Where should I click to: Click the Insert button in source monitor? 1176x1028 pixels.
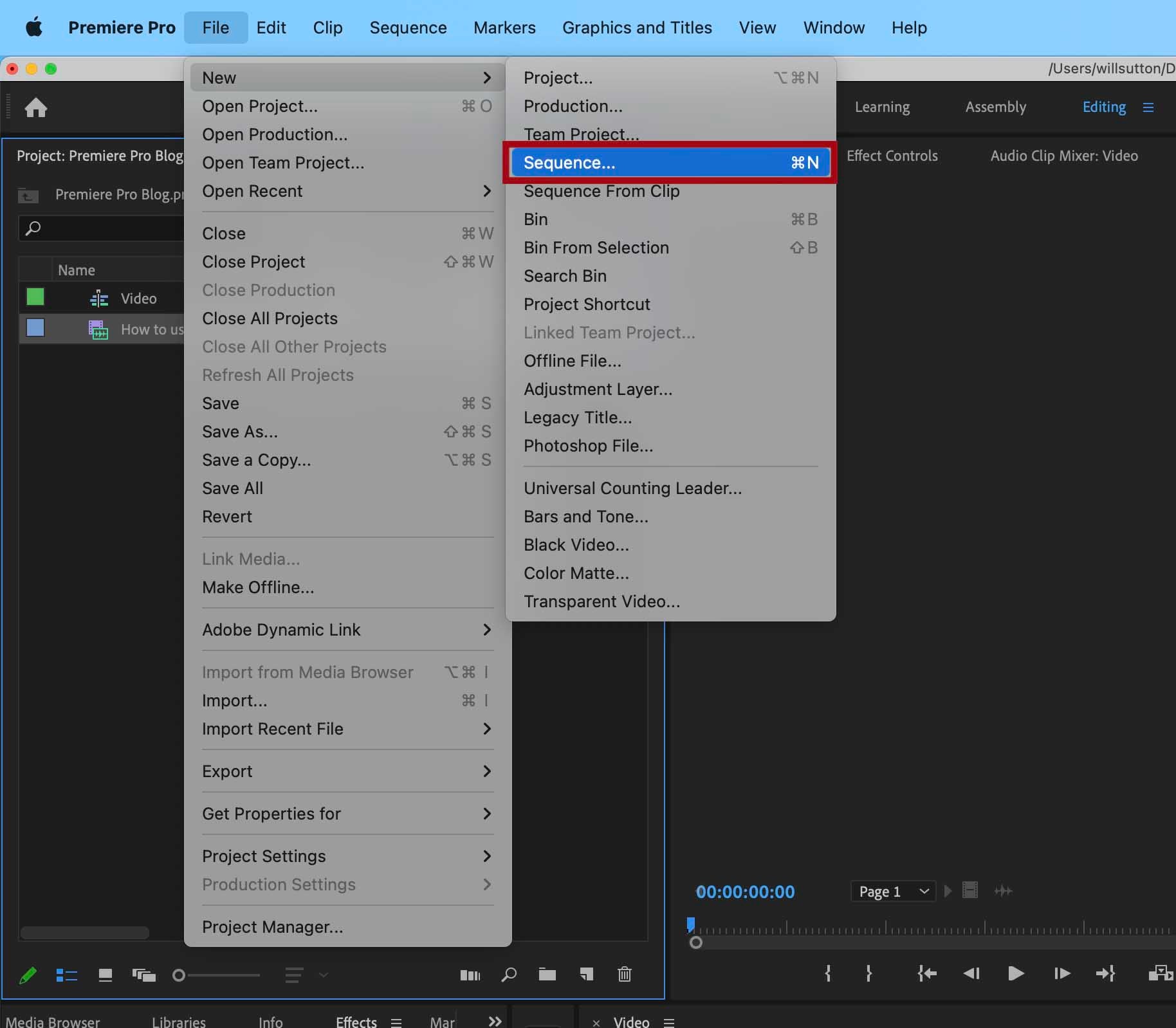click(x=1161, y=973)
